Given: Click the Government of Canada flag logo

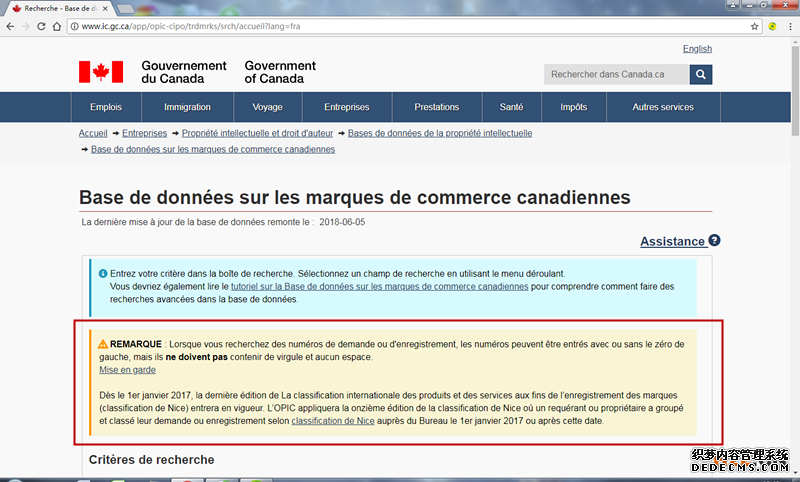Looking at the screenshot, I should (x=101, y=72).
